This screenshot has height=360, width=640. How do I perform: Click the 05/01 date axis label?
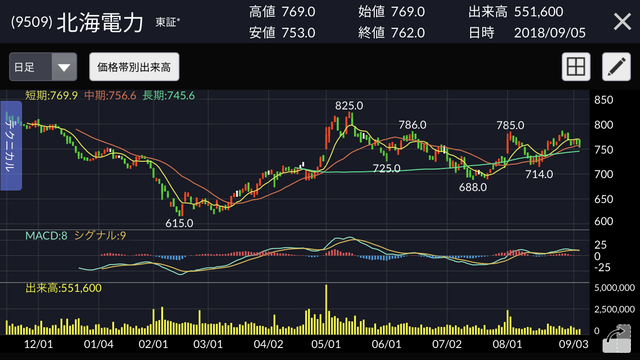coord(326,344)
